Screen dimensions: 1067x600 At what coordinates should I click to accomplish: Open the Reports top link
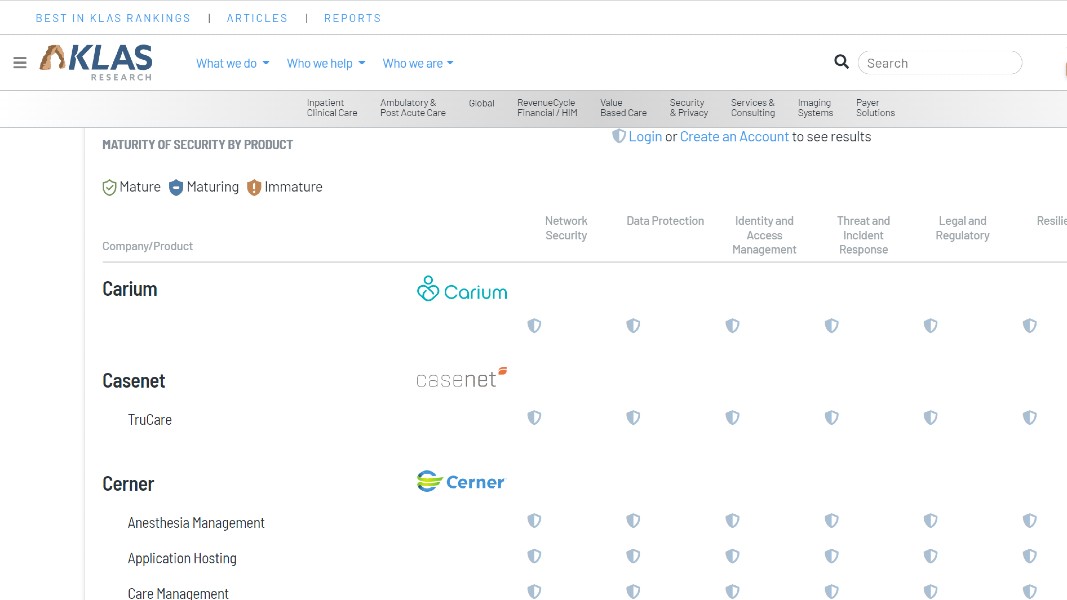(352, 18)
